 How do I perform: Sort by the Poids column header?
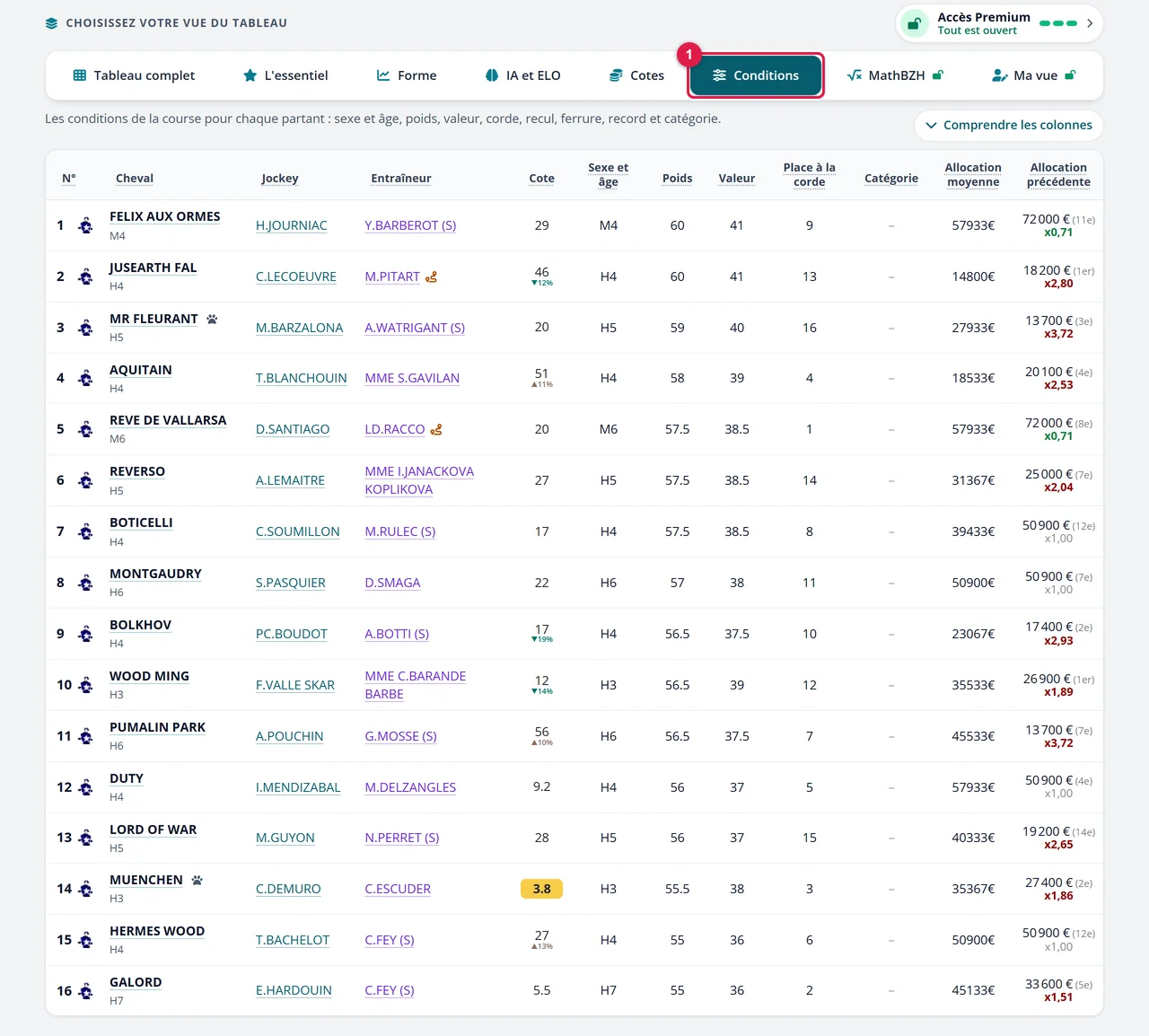point(678,178)
